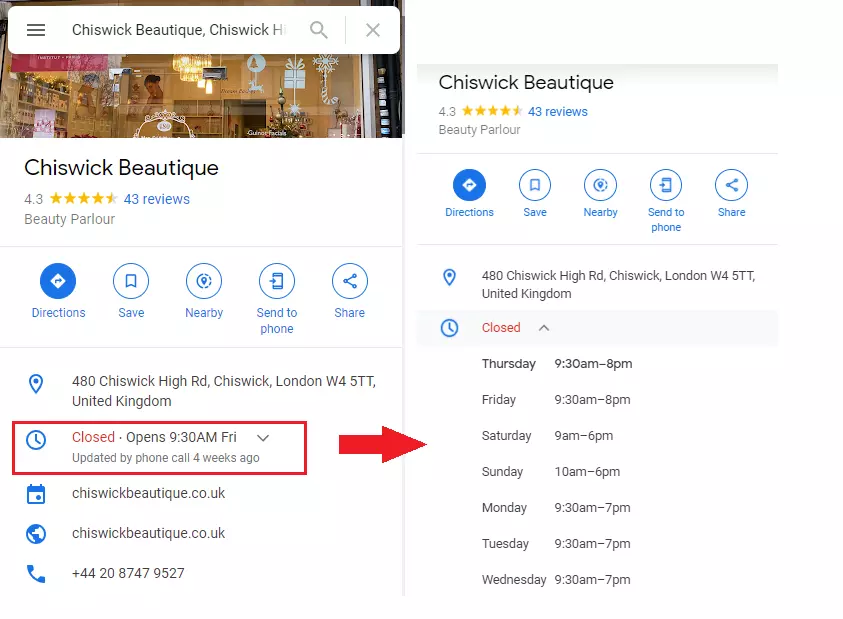Select Tuesday 9:30am–7pm hours row

tap(556, 544)
